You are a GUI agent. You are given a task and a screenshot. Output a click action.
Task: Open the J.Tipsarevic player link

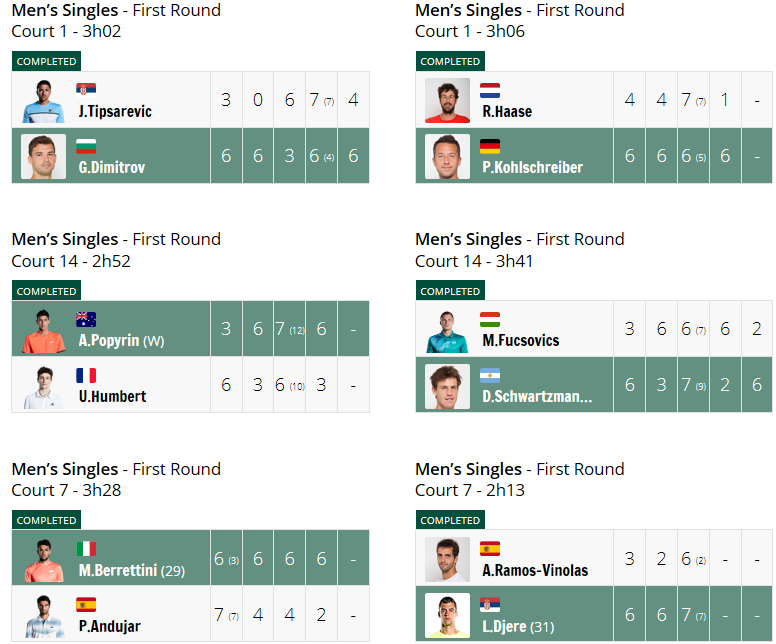click(x=115, y=111)
